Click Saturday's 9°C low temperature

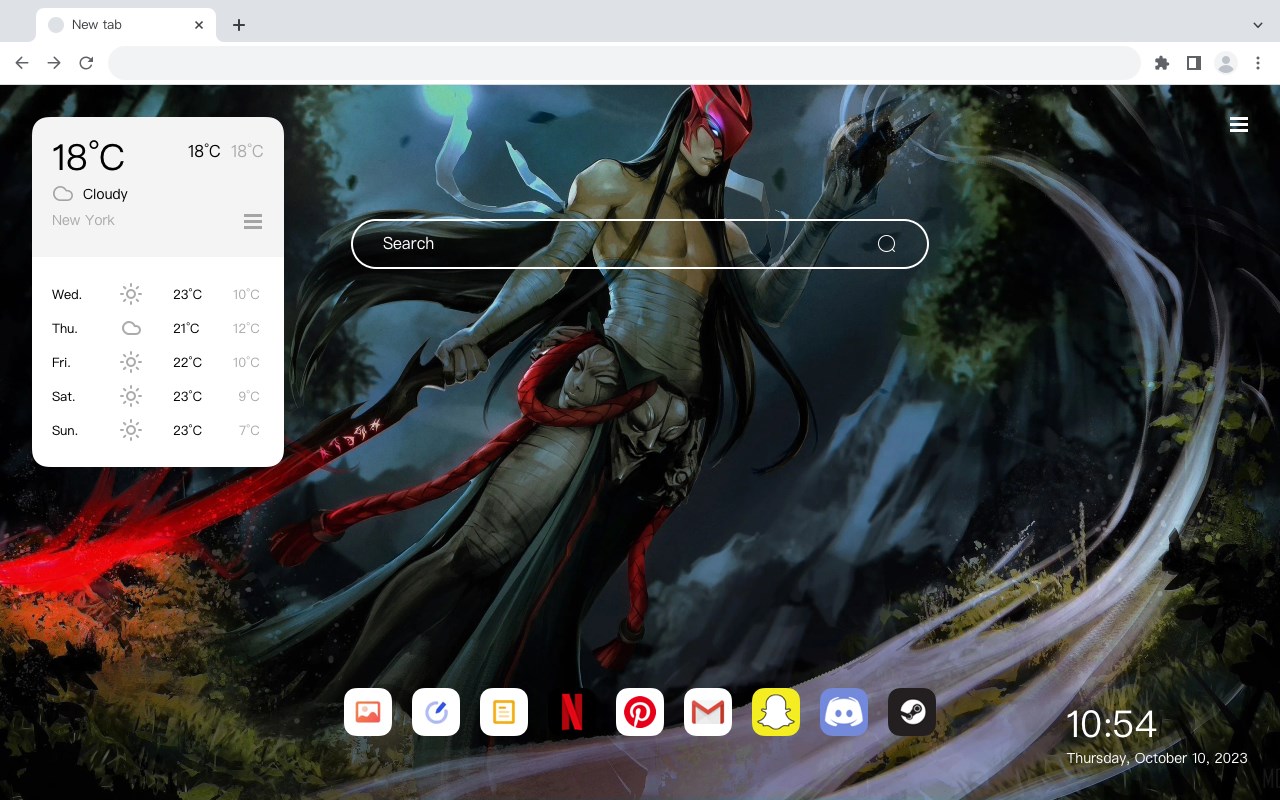[249, 397]
